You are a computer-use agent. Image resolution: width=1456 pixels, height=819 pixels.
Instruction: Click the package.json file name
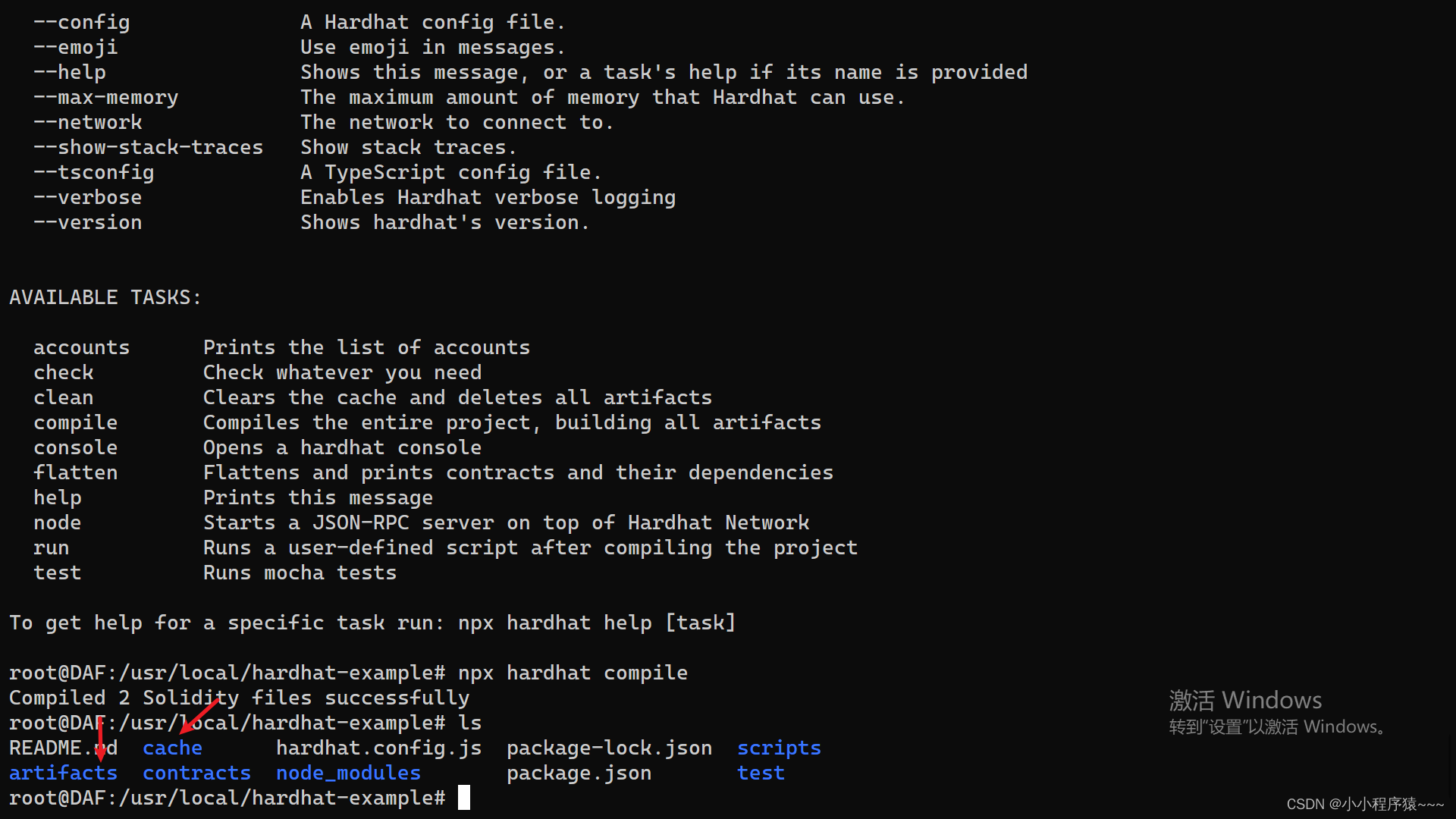click(579, 773)
